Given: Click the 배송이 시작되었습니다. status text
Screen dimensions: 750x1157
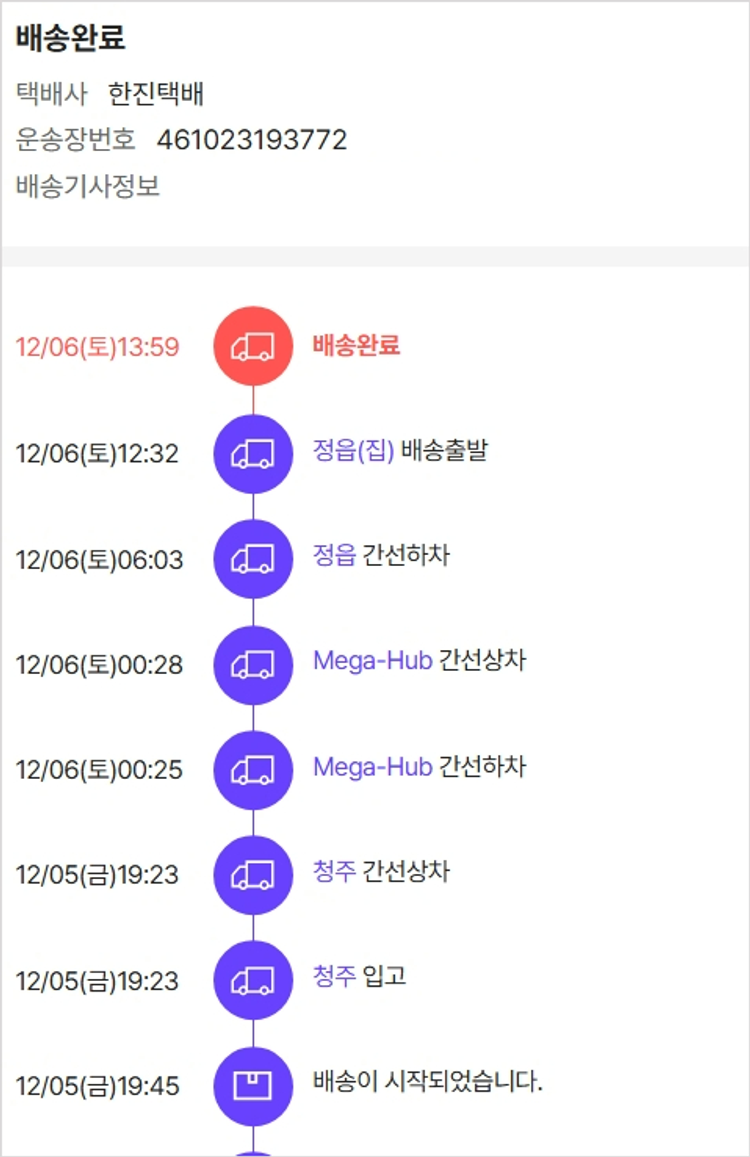Looking at the screenshot, I should tap(427, 1081).
